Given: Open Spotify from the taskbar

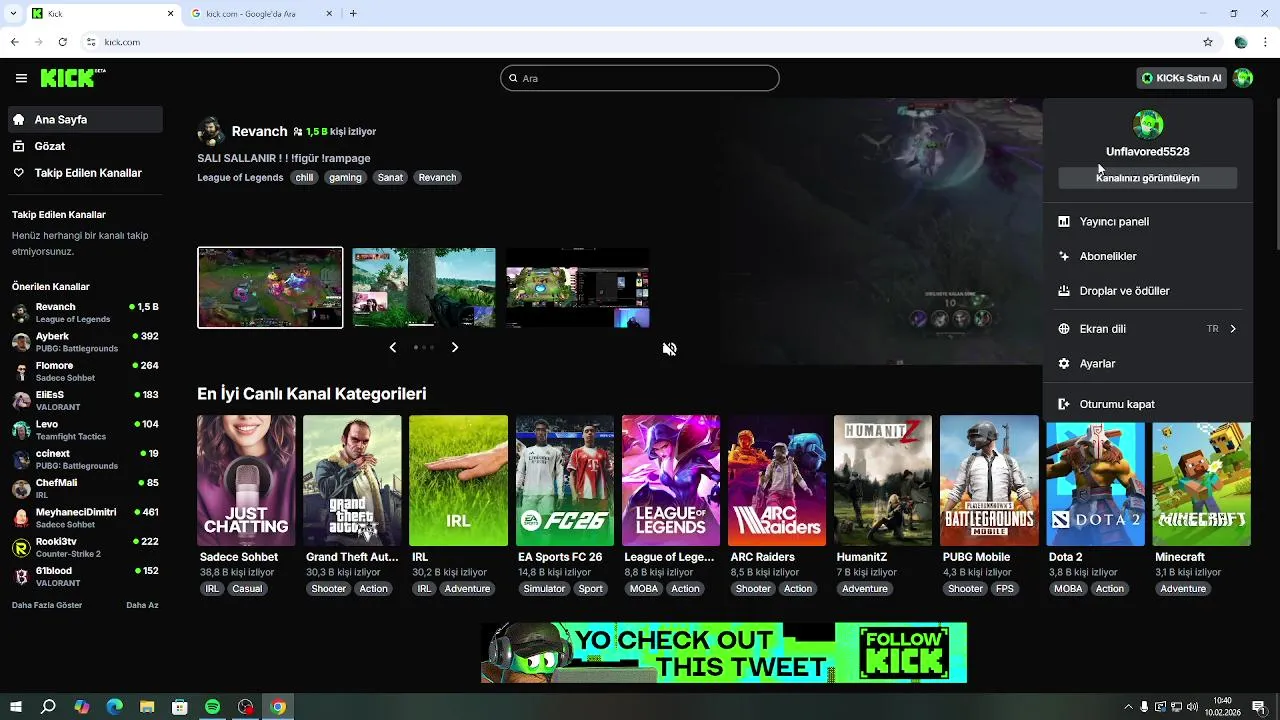Looking at the screenshot, I should tap(212, 707).
